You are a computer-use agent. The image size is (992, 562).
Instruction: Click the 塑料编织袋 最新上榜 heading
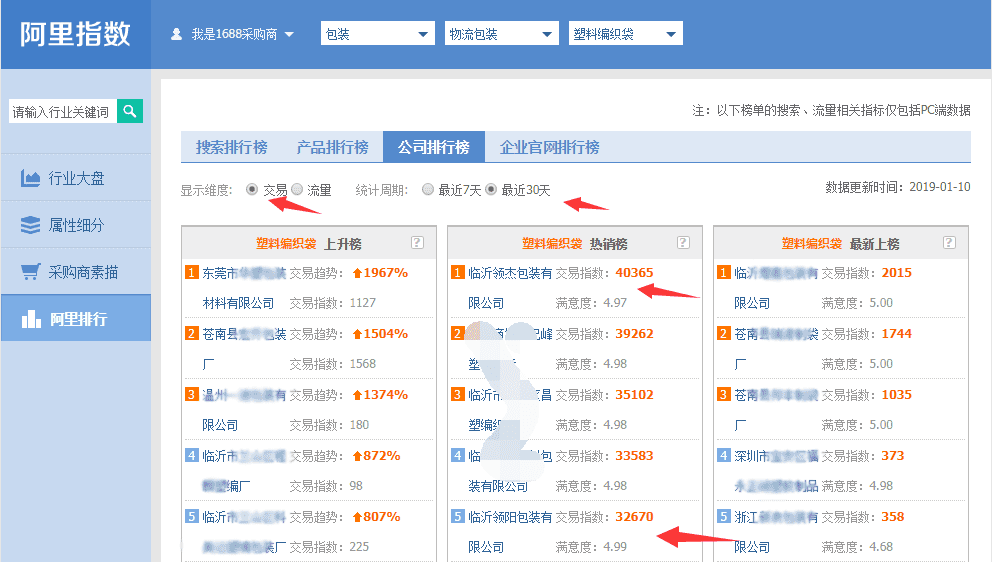840,244
